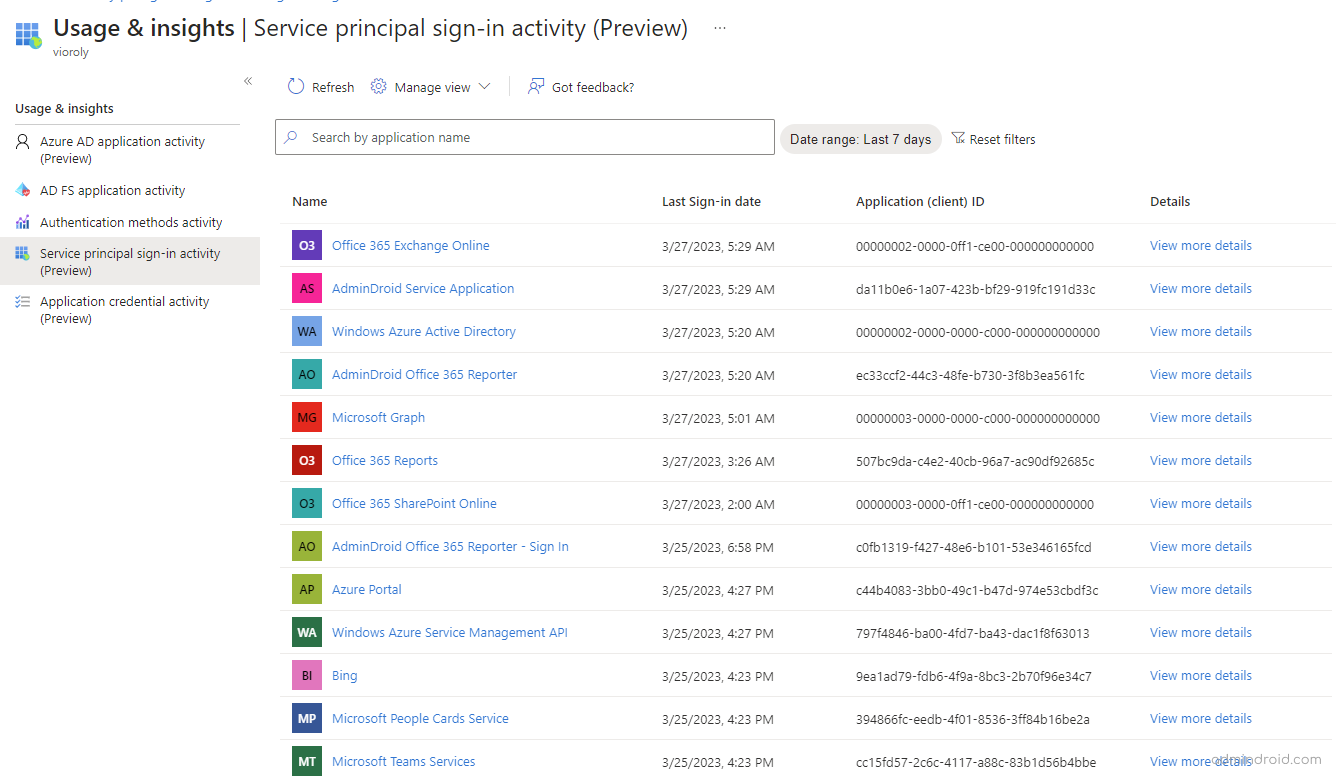
Task: Click the Manage view gear icon
Action: tap(378, 87)
